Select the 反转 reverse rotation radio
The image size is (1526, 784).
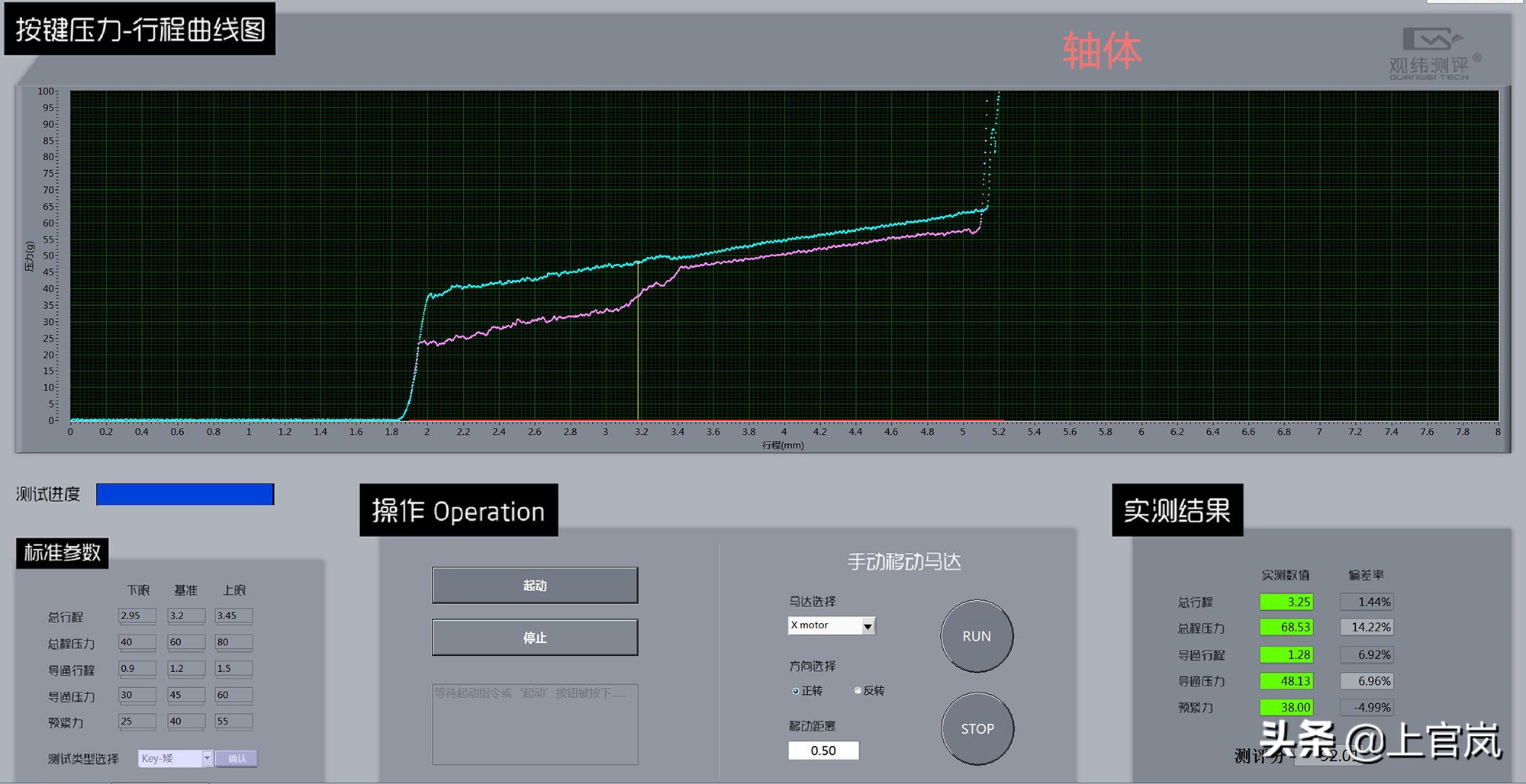tap(858, 691)
